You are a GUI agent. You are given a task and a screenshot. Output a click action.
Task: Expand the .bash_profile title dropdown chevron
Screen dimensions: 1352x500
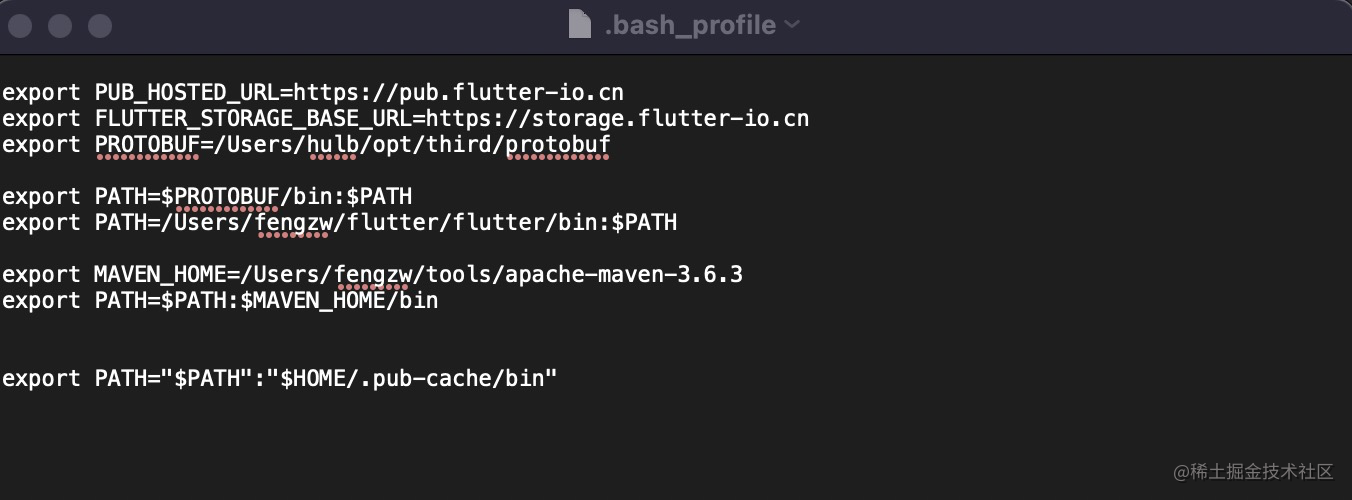click(792, 25)
